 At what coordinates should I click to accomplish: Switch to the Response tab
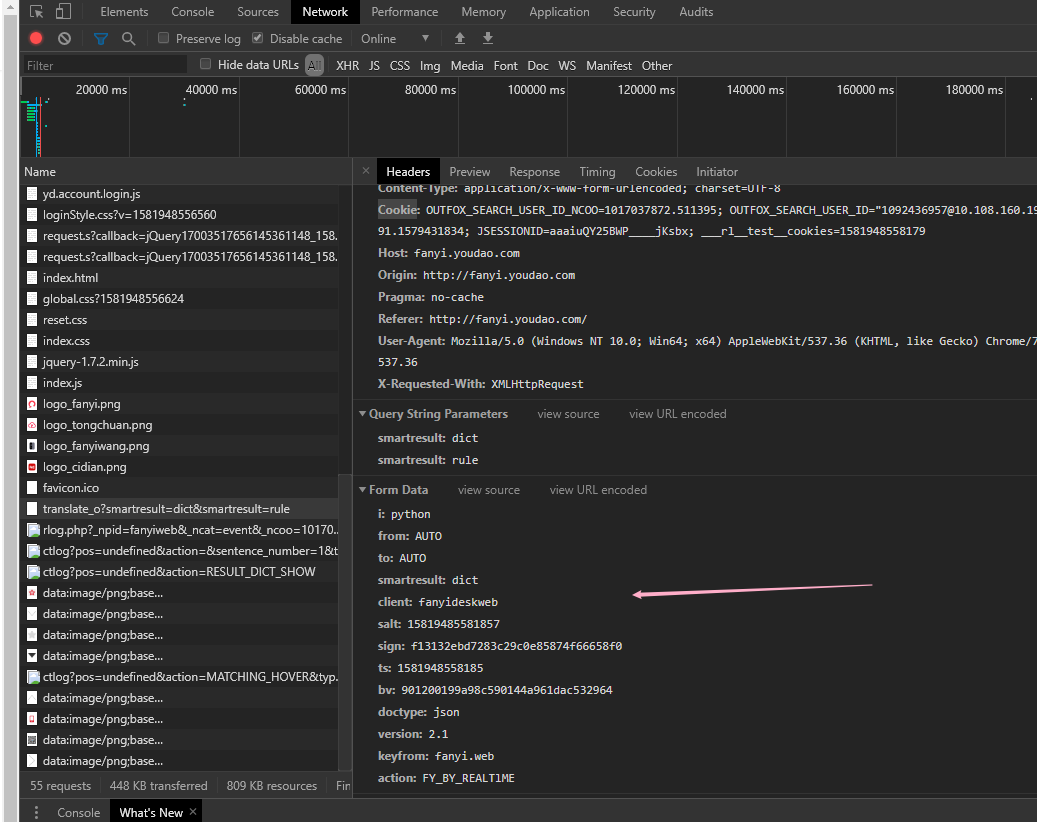(x=534, y=171)
